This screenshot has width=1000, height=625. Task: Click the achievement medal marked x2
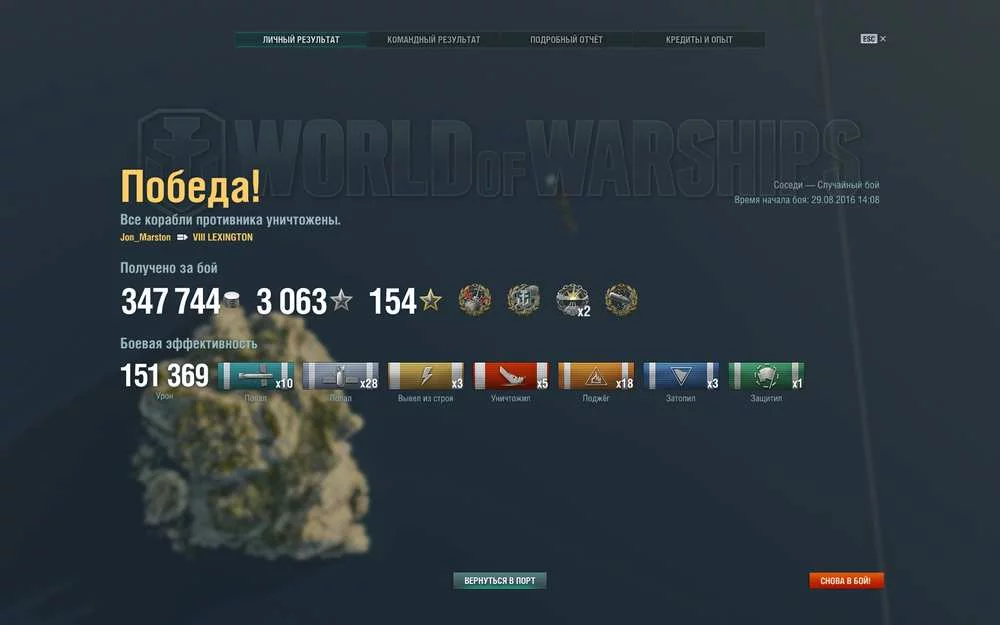pyautogui.click(x=573, y=300)
